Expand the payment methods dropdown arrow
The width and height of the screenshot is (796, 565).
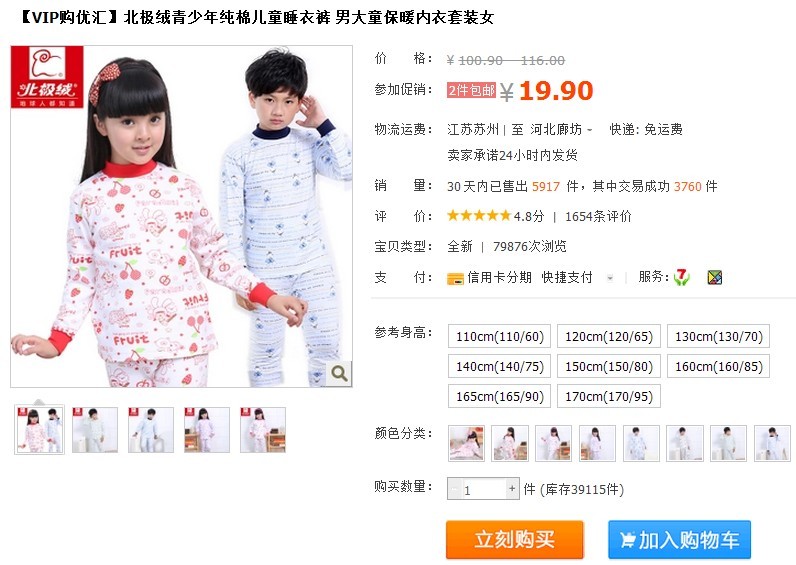(610, 278)
